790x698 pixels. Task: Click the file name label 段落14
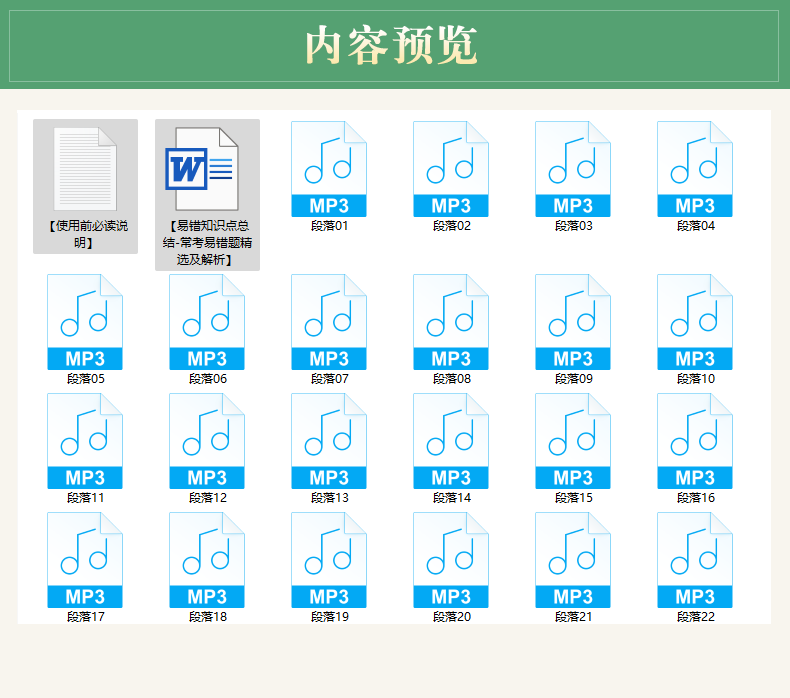[x=451, y=497]
